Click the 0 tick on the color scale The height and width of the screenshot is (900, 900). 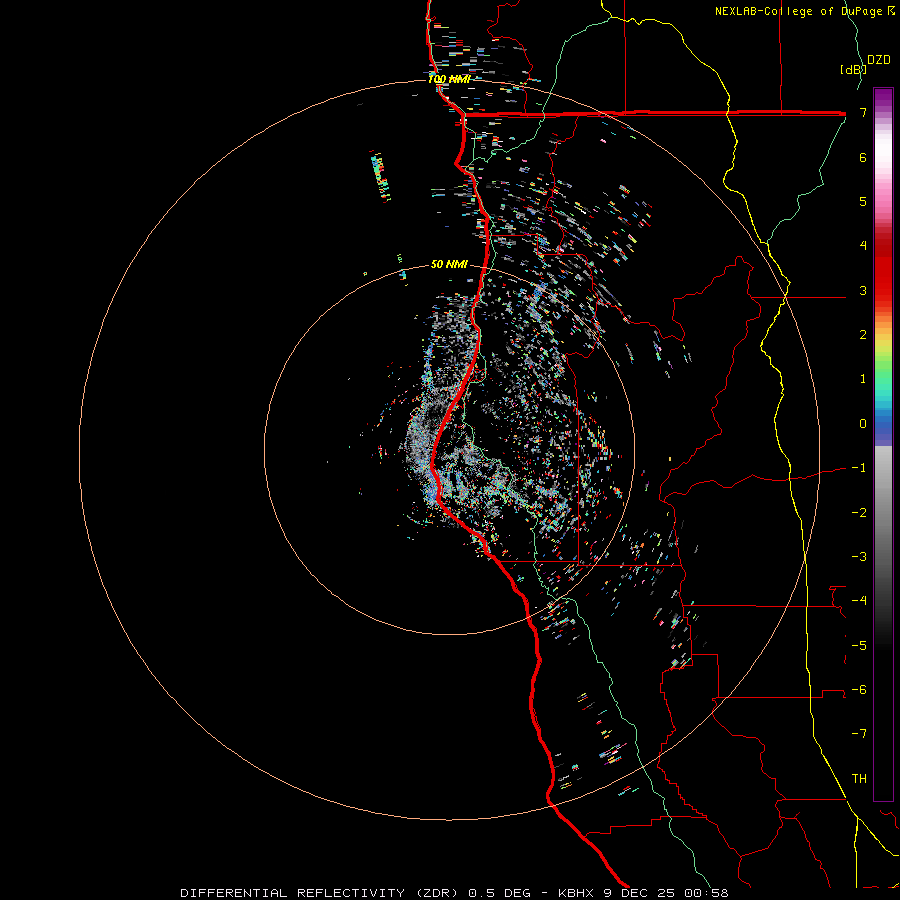863,424
